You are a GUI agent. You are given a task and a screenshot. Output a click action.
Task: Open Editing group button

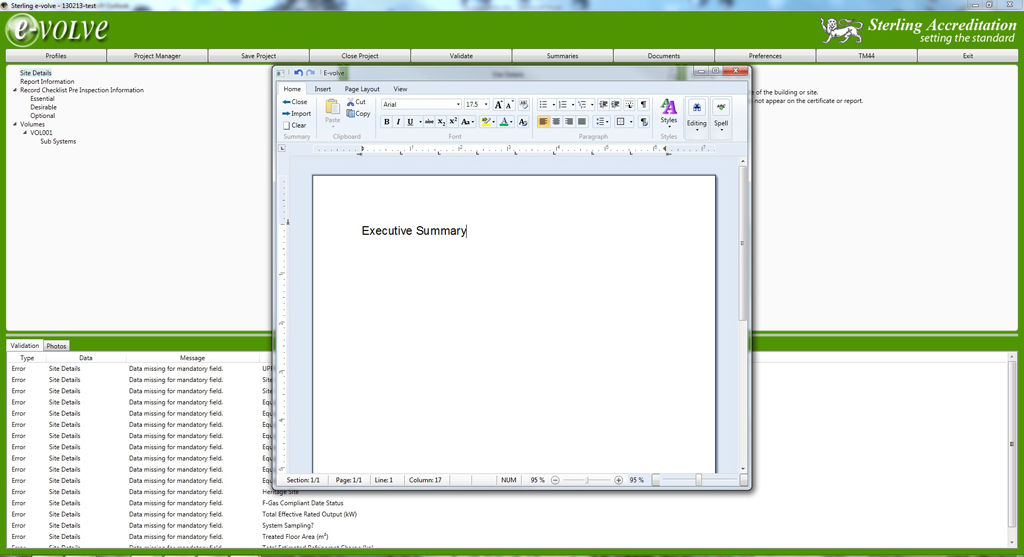(x=696, y=116)
